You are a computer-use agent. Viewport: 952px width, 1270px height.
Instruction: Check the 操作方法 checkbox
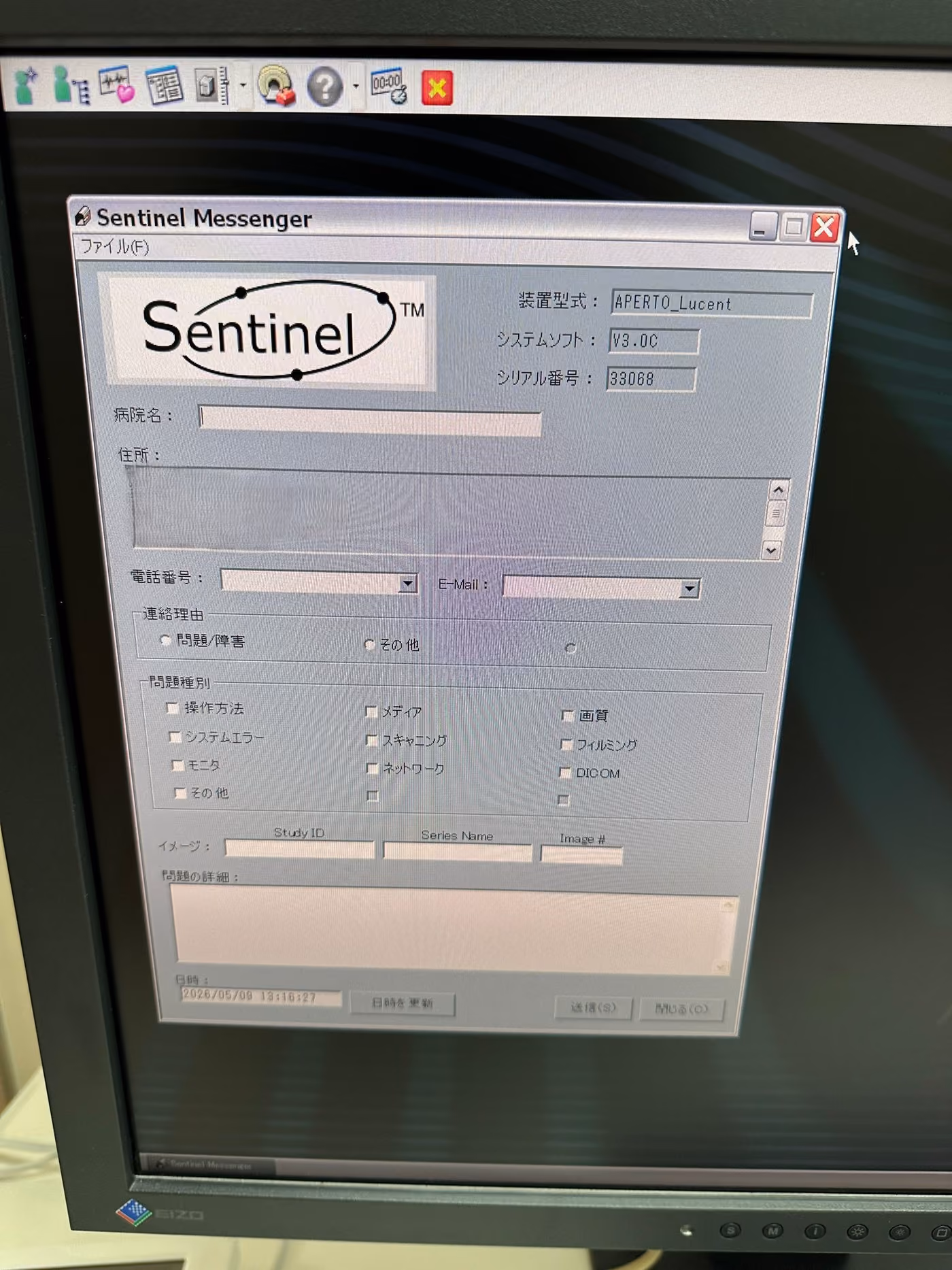tap(172, 708)
